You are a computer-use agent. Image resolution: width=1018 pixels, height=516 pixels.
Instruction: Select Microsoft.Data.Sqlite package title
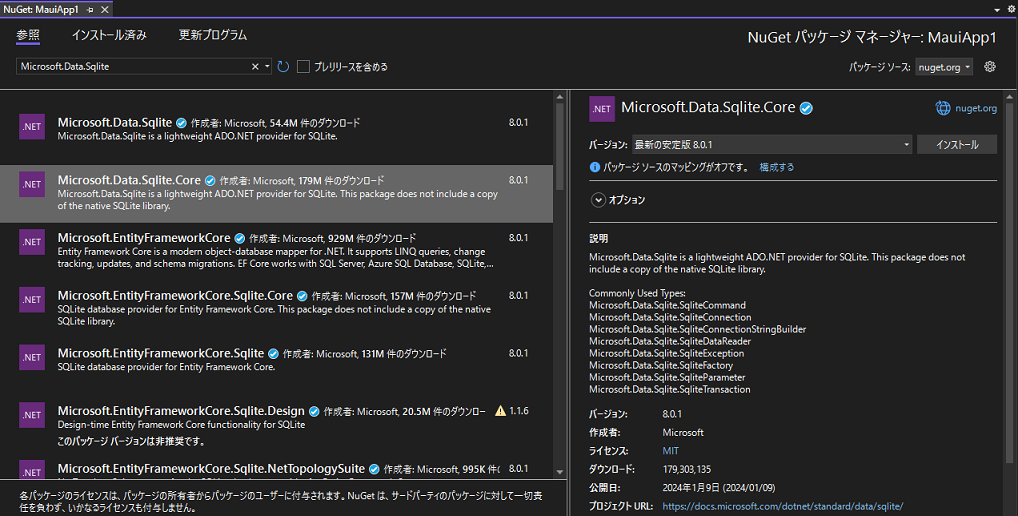pyautogui.click(x=115, y=122)
